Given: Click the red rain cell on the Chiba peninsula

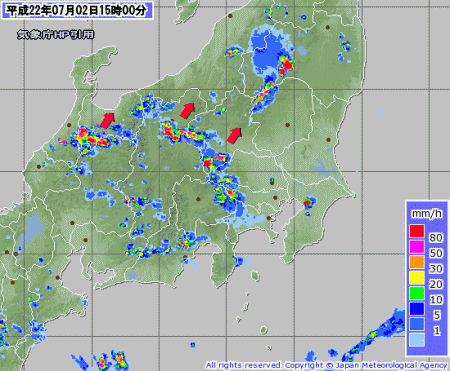Looking at the screenshot, I should pos(308,202).
